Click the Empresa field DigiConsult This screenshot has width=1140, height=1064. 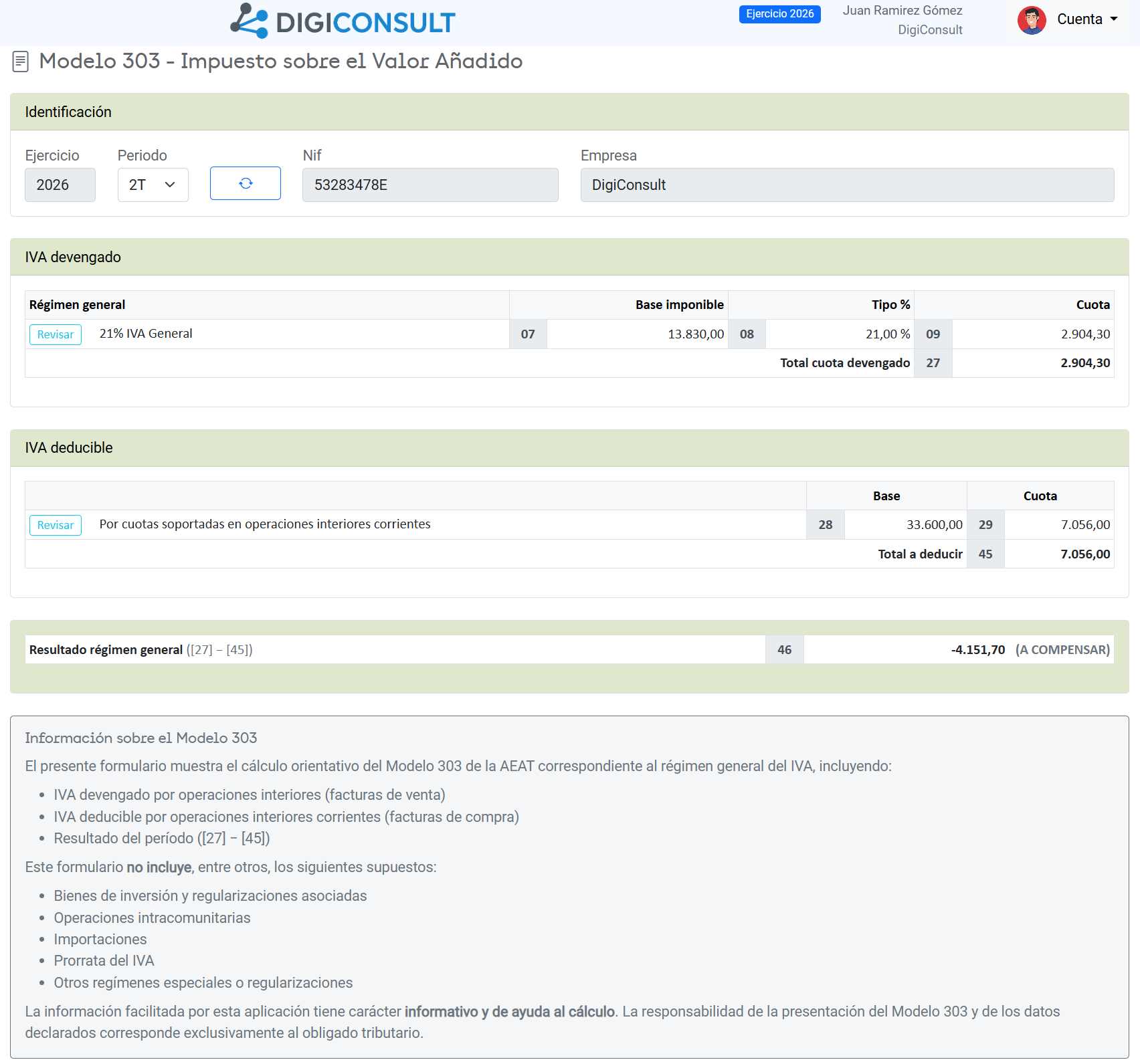(847, 185)
